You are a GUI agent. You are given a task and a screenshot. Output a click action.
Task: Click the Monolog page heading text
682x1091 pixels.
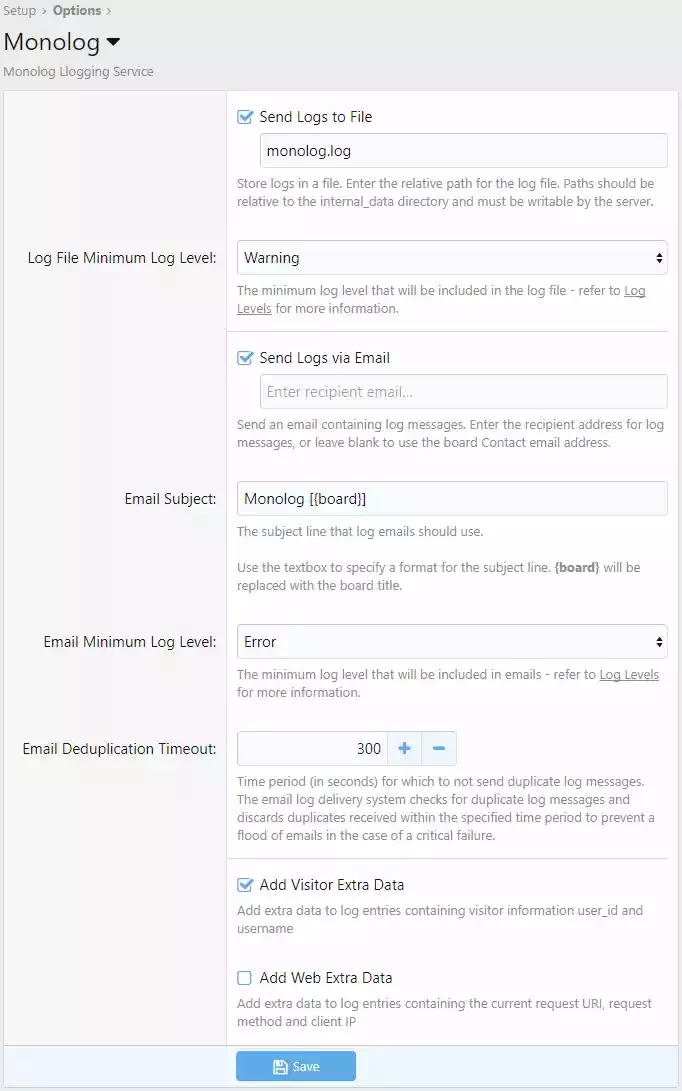coord(51,42)
